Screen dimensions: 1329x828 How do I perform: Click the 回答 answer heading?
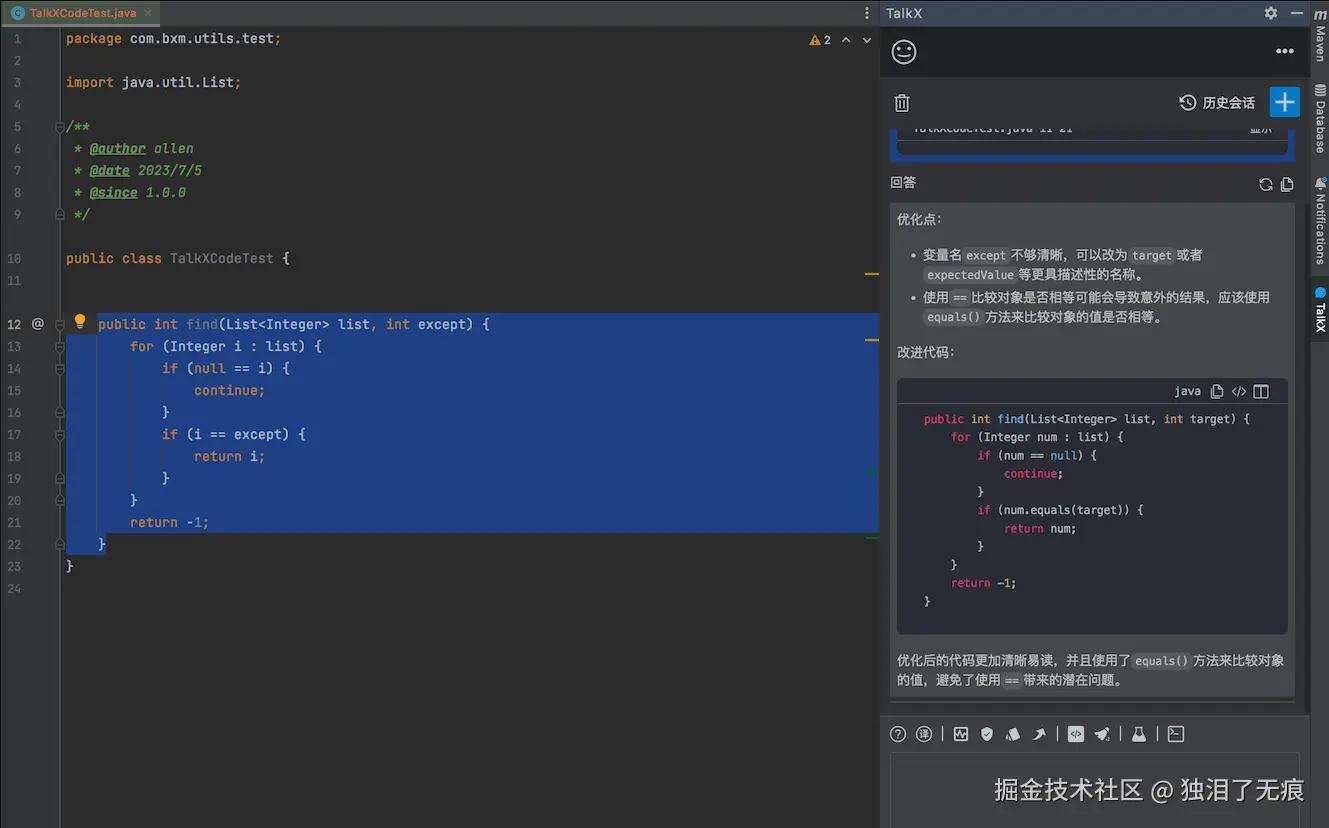click(x=903, y=183)
